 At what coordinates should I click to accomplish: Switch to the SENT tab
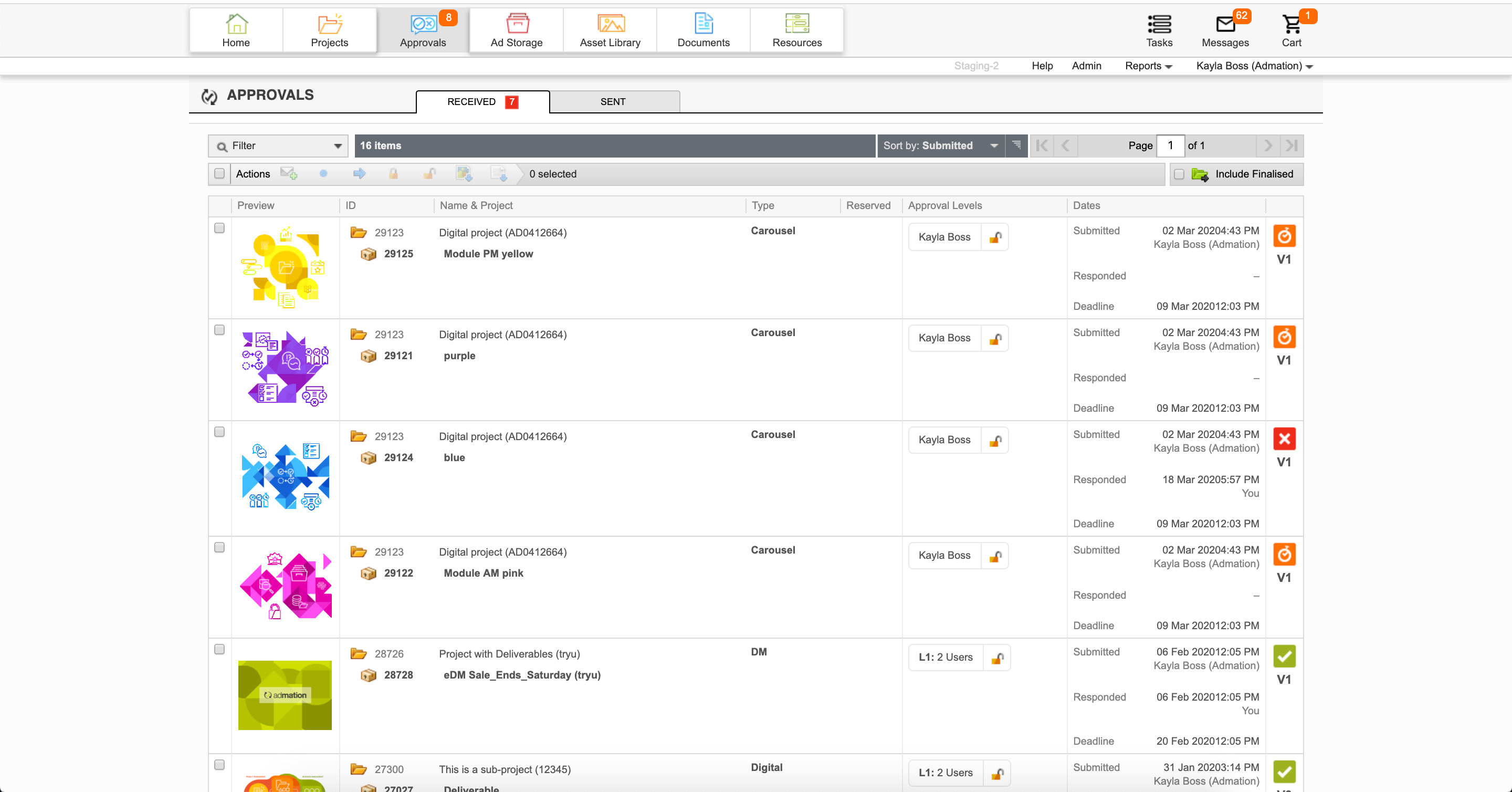613,101
